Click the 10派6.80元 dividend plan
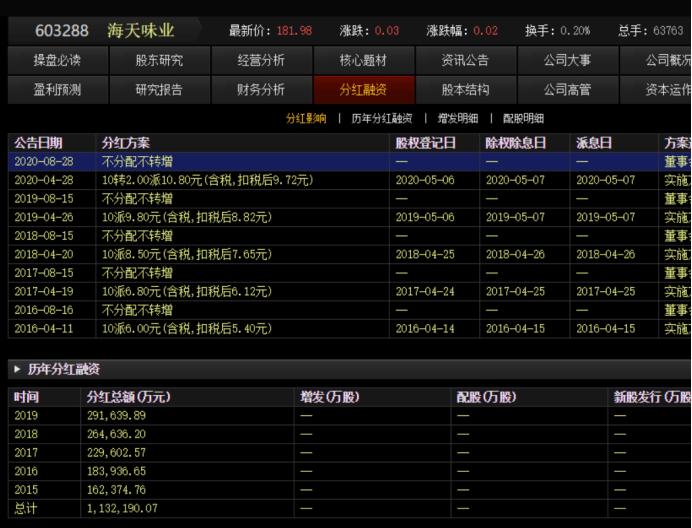Screen dimensions: 692x528 pos(187,291)
